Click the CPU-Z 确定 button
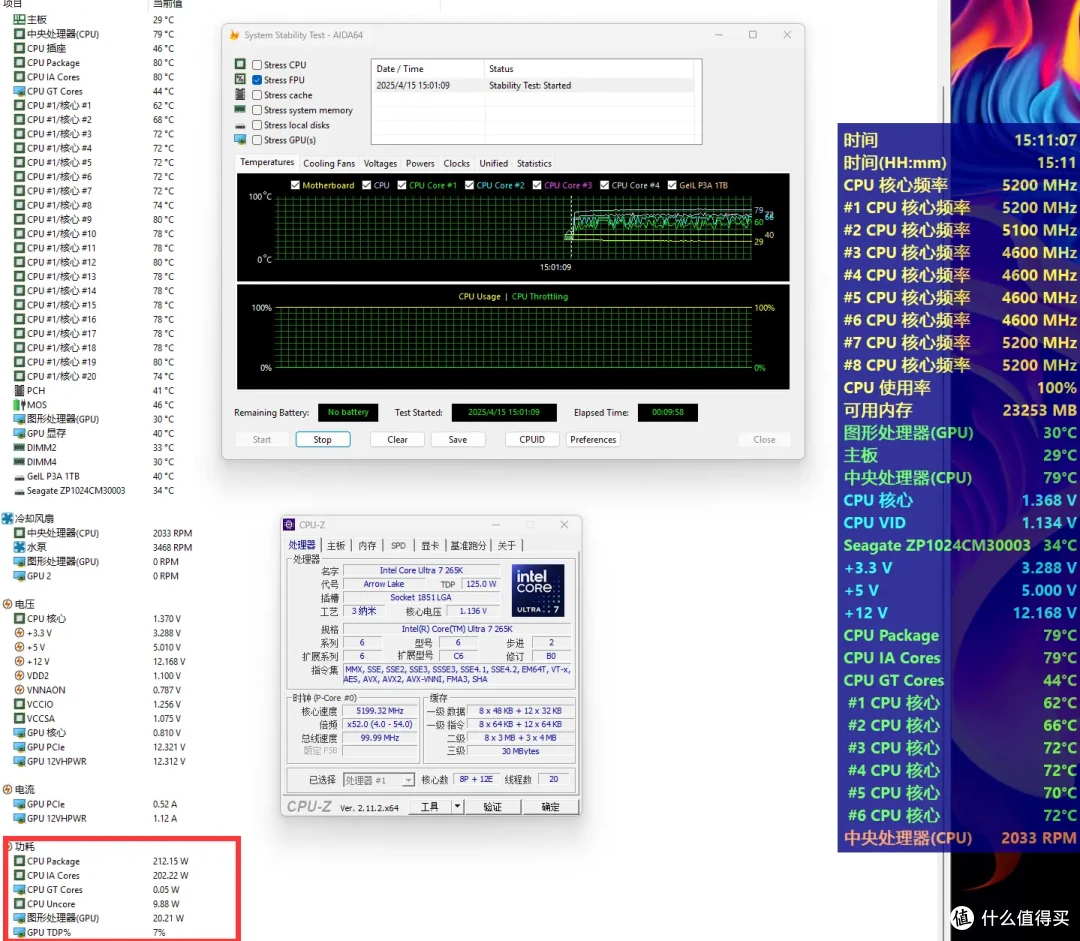This screenshot has height=941, width=1080. click(550, 807)
